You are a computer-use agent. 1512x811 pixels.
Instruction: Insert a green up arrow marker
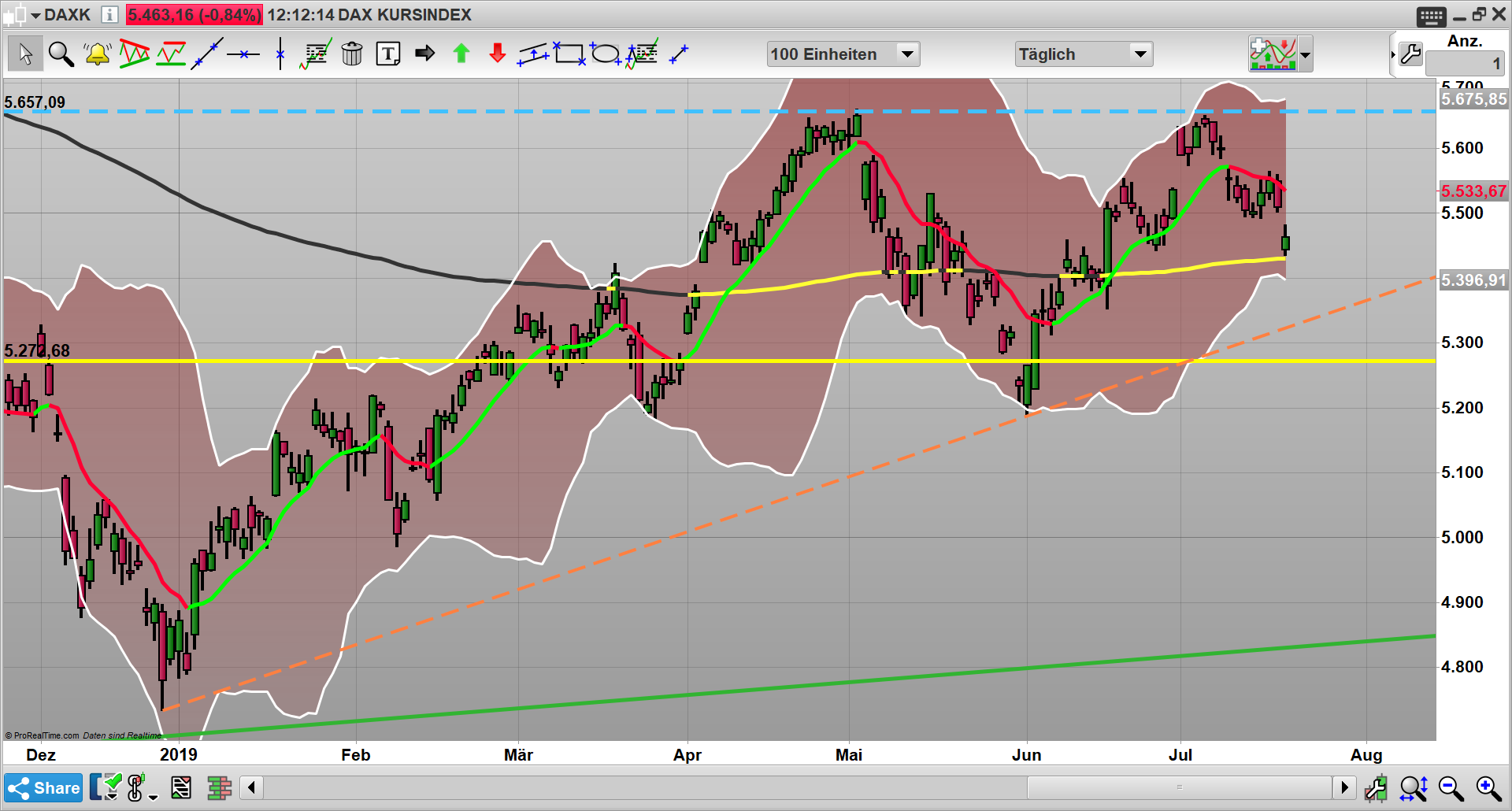pyautogui.click(x=461, y=54)
